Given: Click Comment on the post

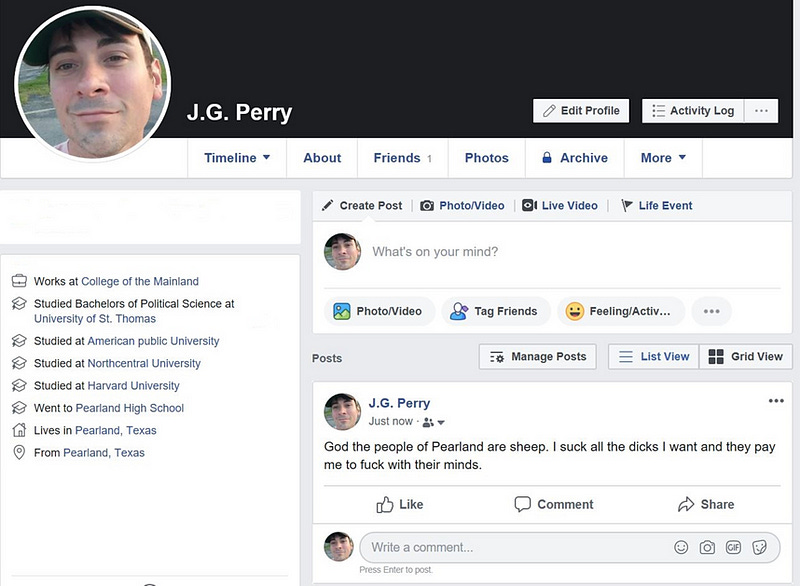Looking at the screenshot, I should (x=554, y=504).
